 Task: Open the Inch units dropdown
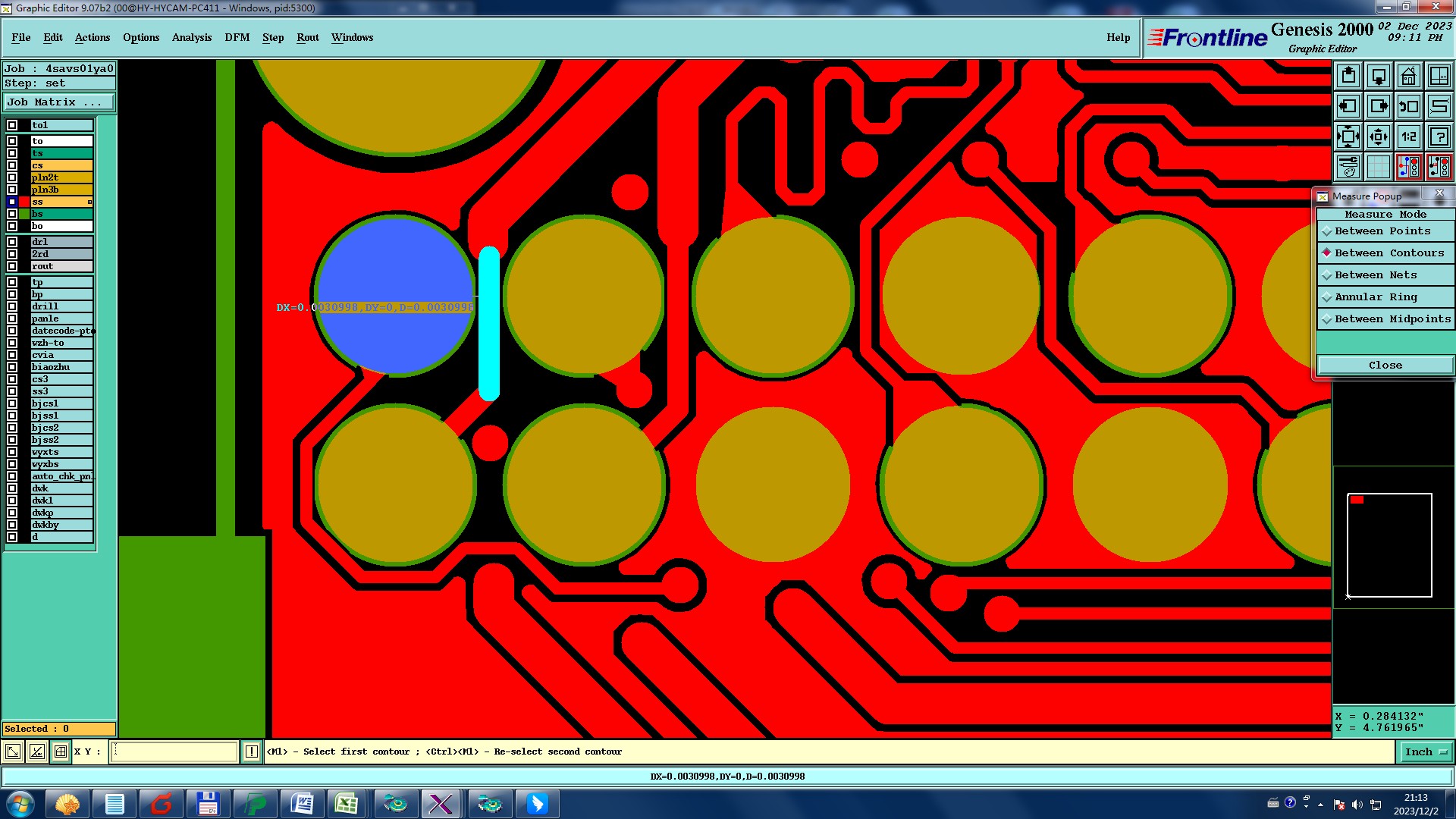(1426, 752)
